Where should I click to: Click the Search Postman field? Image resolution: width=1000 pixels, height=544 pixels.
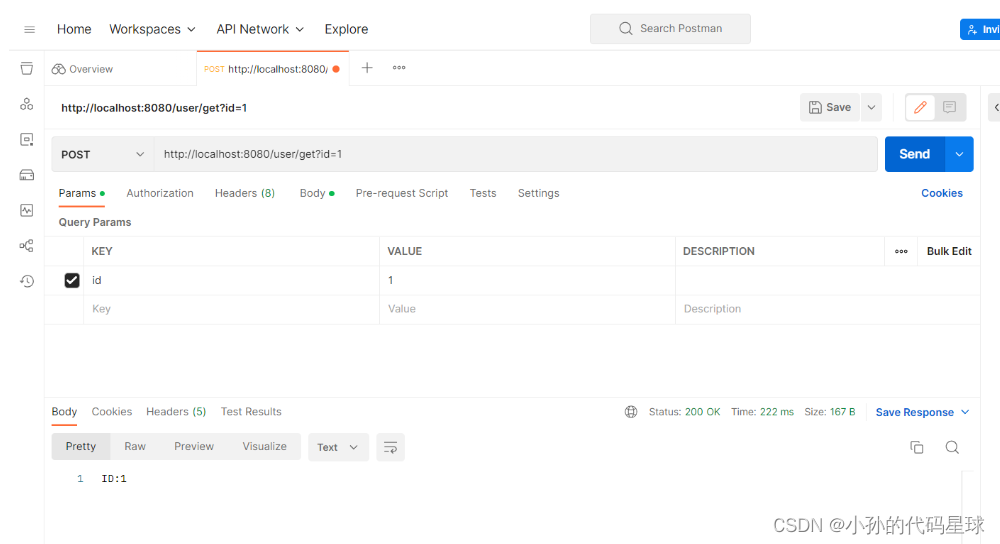coord(670,29)
